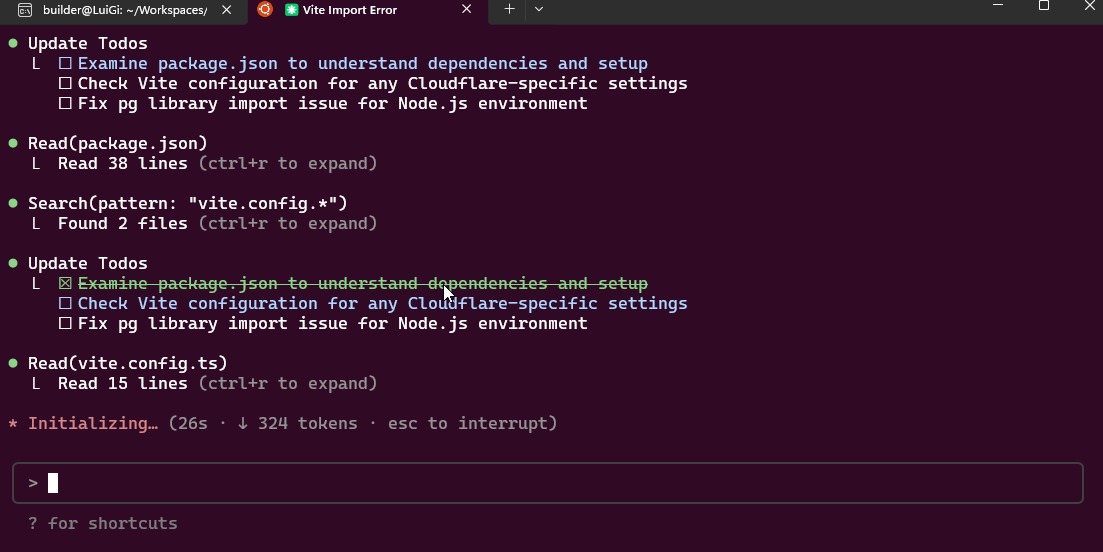
Task: Close the builder@LuiGi tab
Action: coord(227,10)
